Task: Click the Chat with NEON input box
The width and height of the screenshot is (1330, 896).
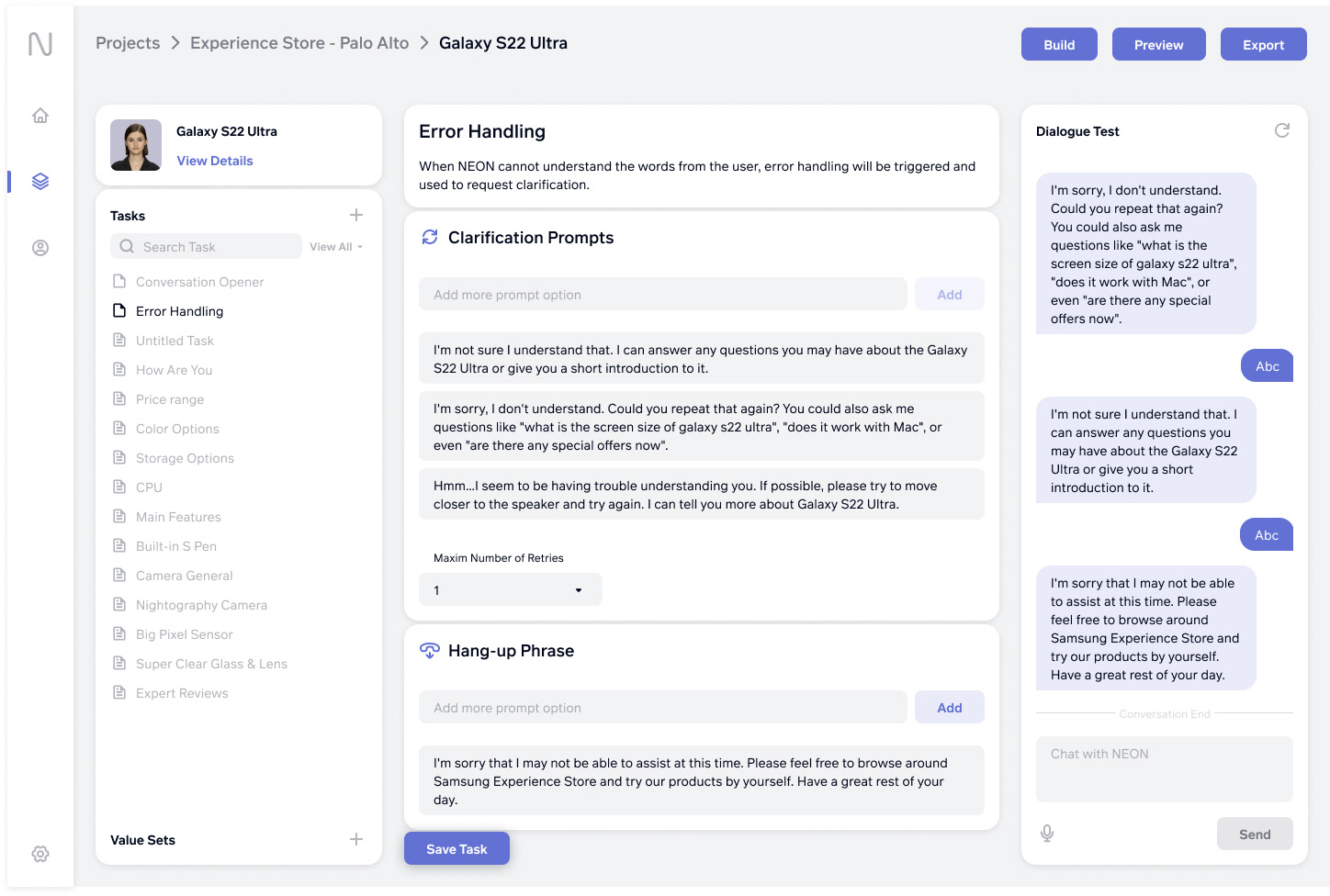Action: [x=1164, y=768]
